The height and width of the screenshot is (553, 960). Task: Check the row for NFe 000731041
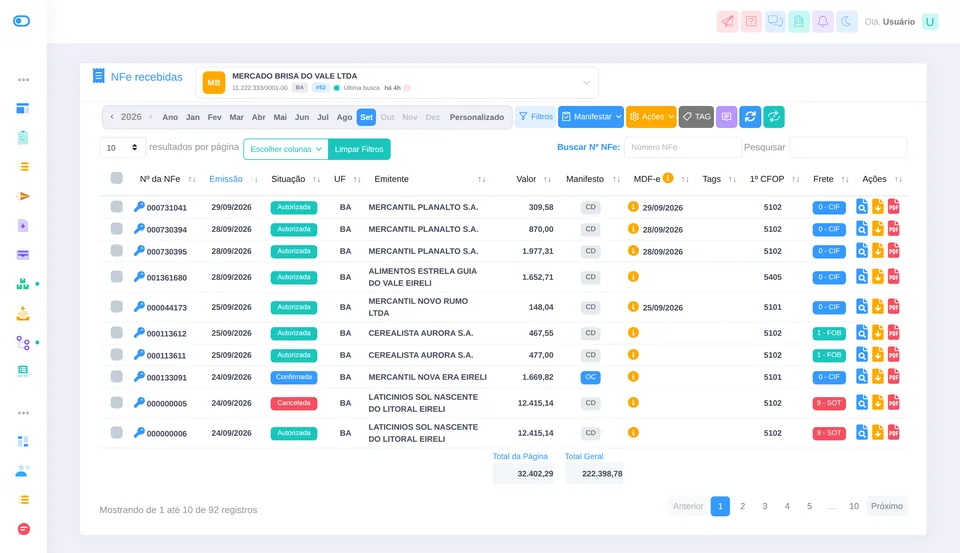pos(116,207)
